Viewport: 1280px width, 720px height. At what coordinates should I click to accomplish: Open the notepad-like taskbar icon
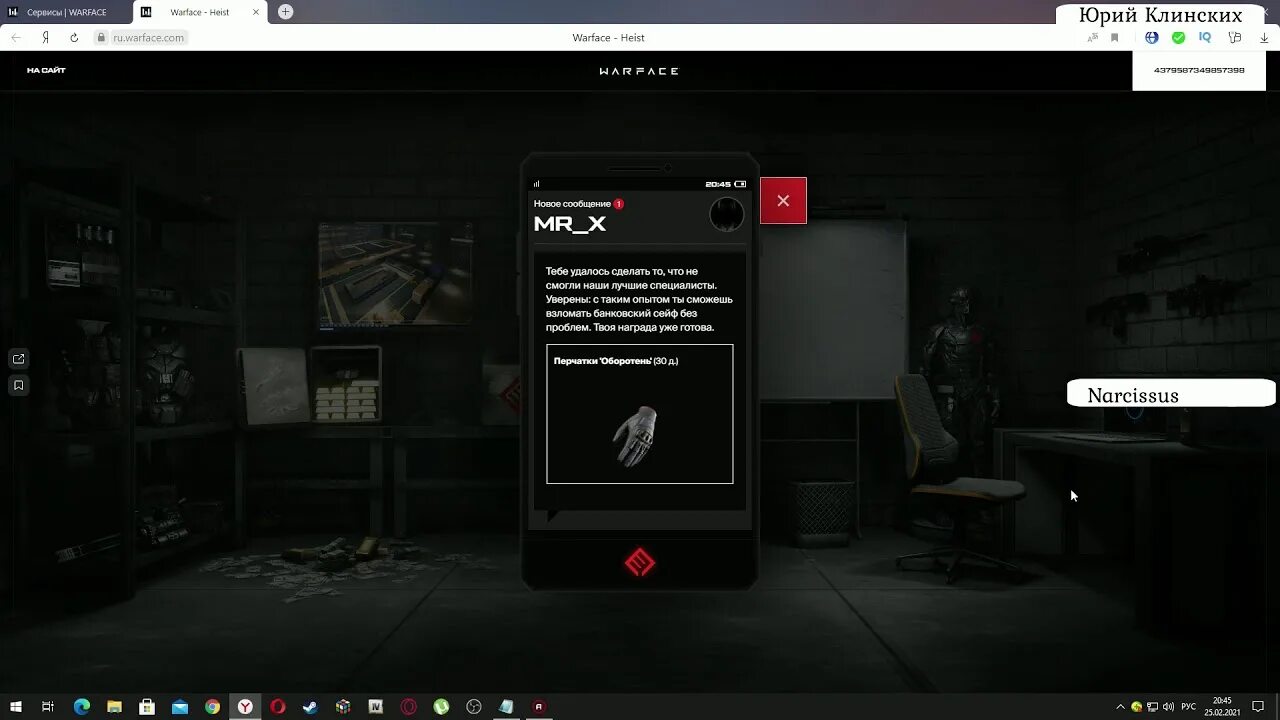[x=507, y=707]
